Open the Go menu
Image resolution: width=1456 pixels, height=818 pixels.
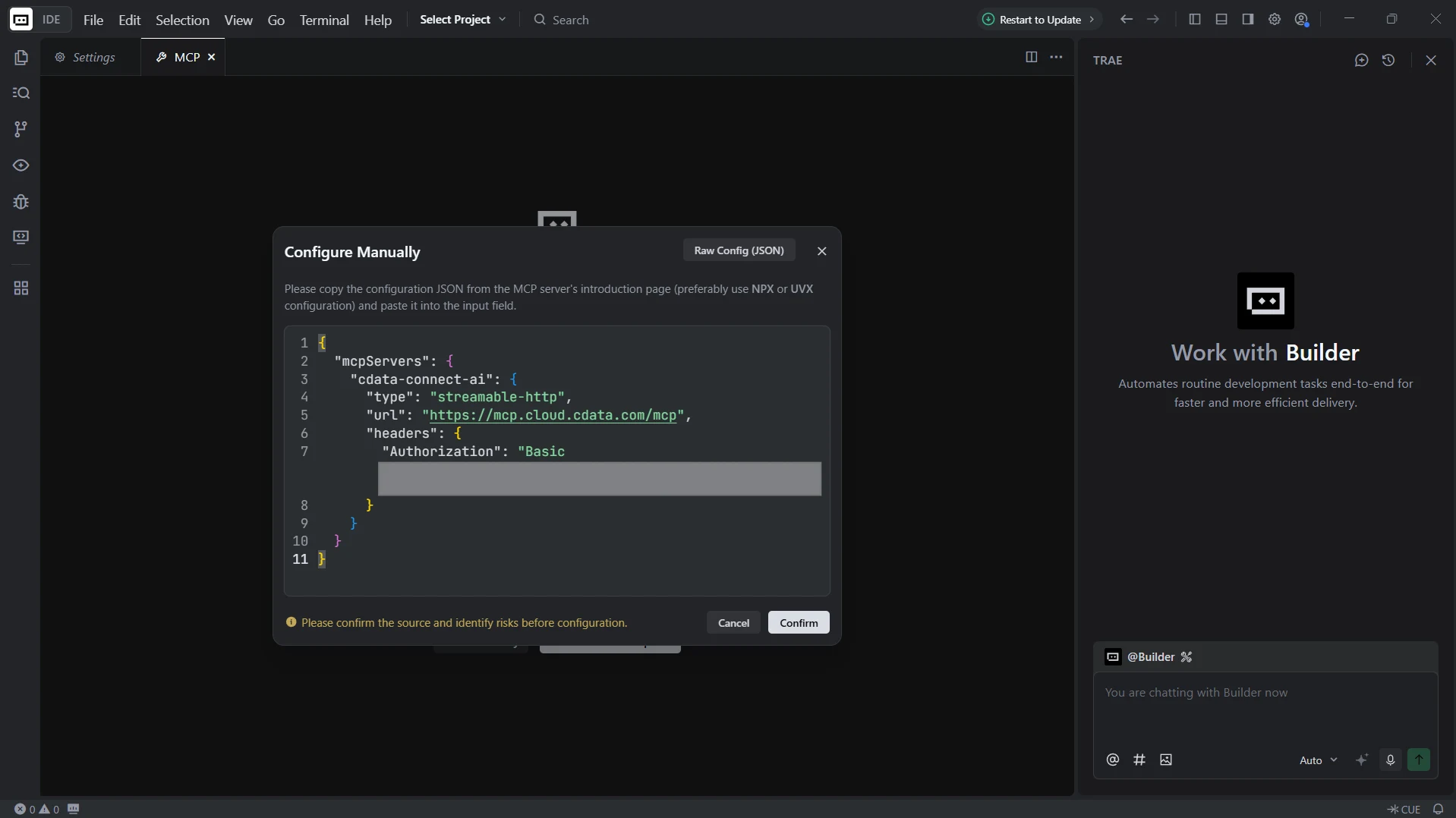(x=276, y=20)
